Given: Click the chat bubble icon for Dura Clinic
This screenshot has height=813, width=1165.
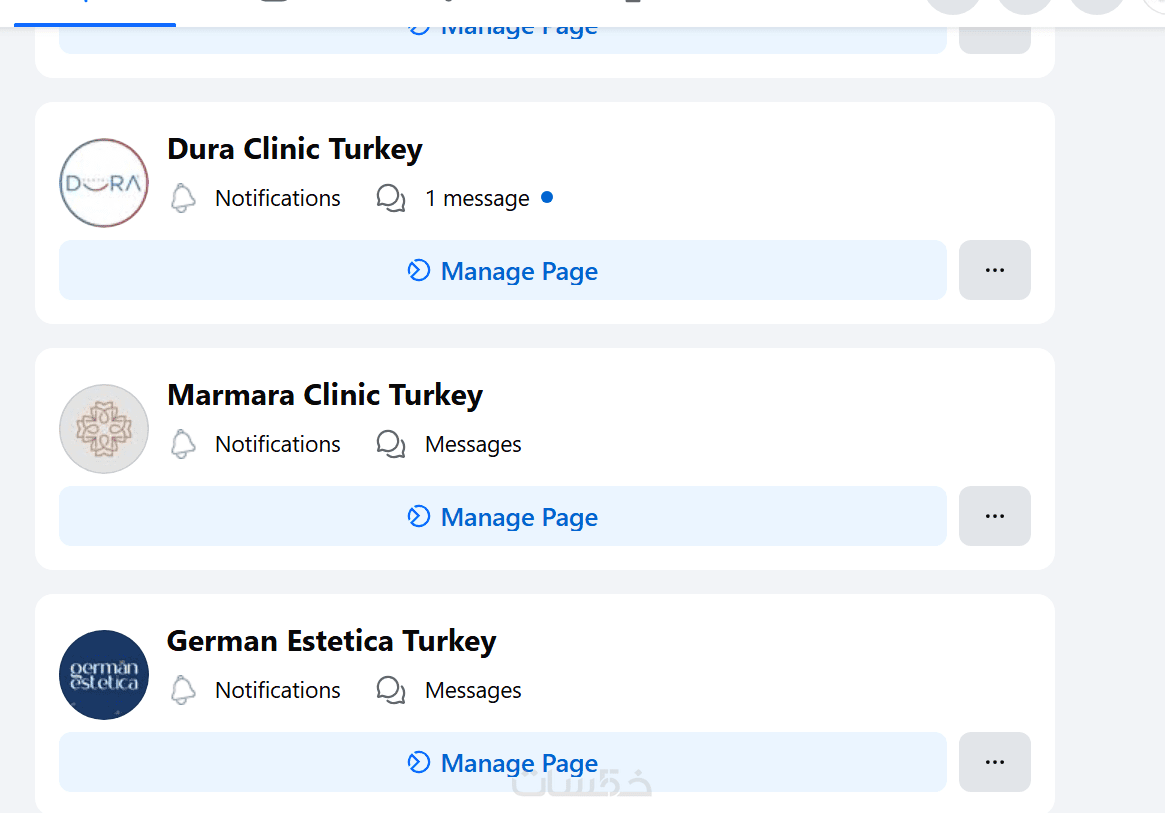Looking at the screenshot, I should pos(391,198).
